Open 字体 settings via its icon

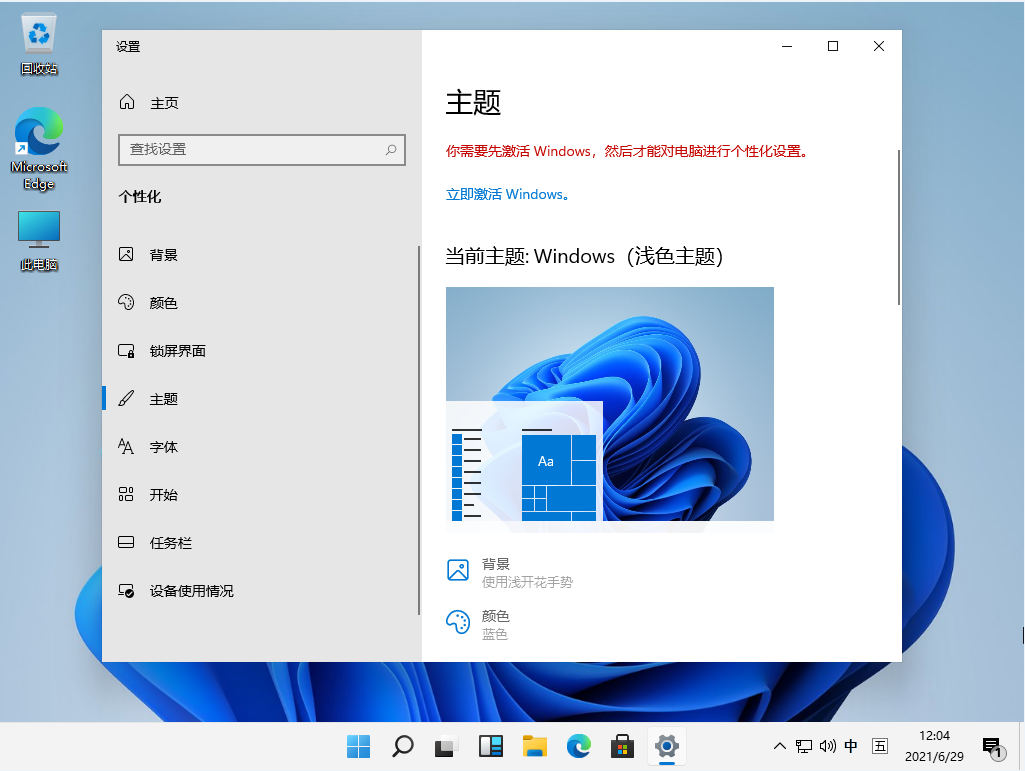click(127, 446)
